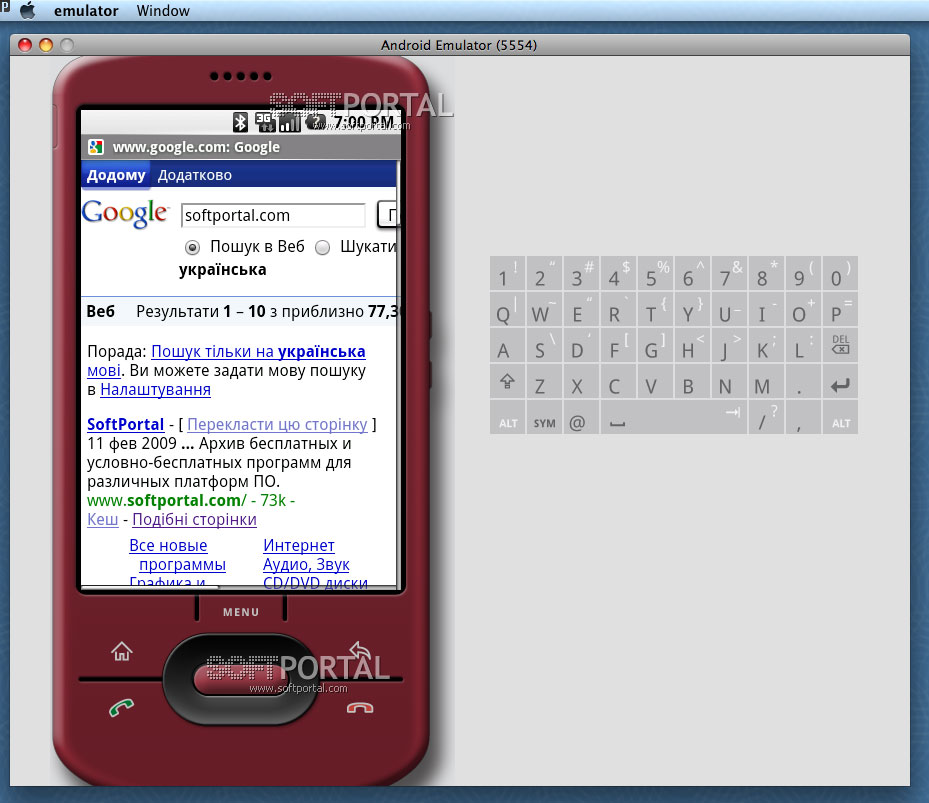Click the W key on keyboard

point(544,309)
